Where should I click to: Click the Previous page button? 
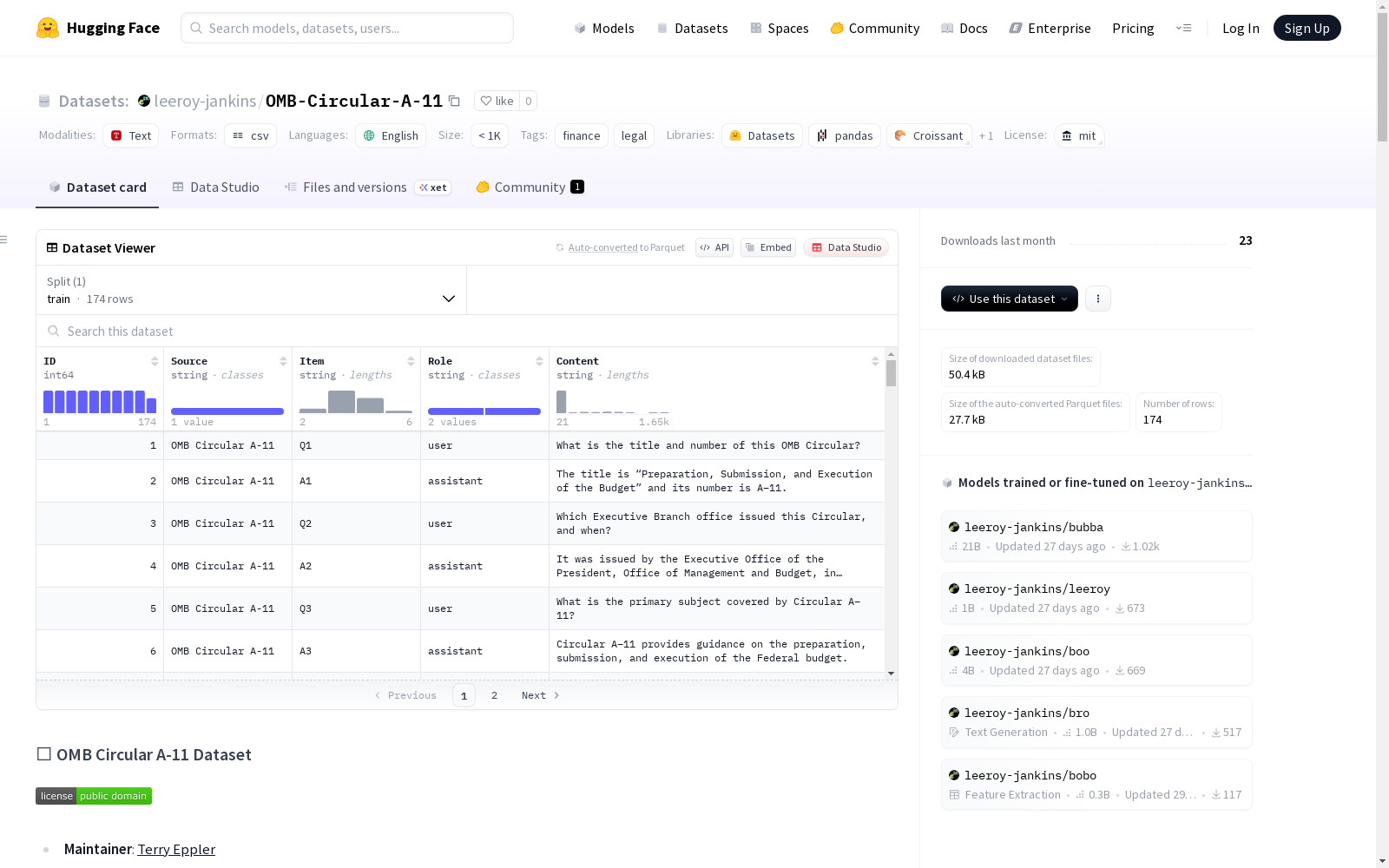(x=405, y=695)
